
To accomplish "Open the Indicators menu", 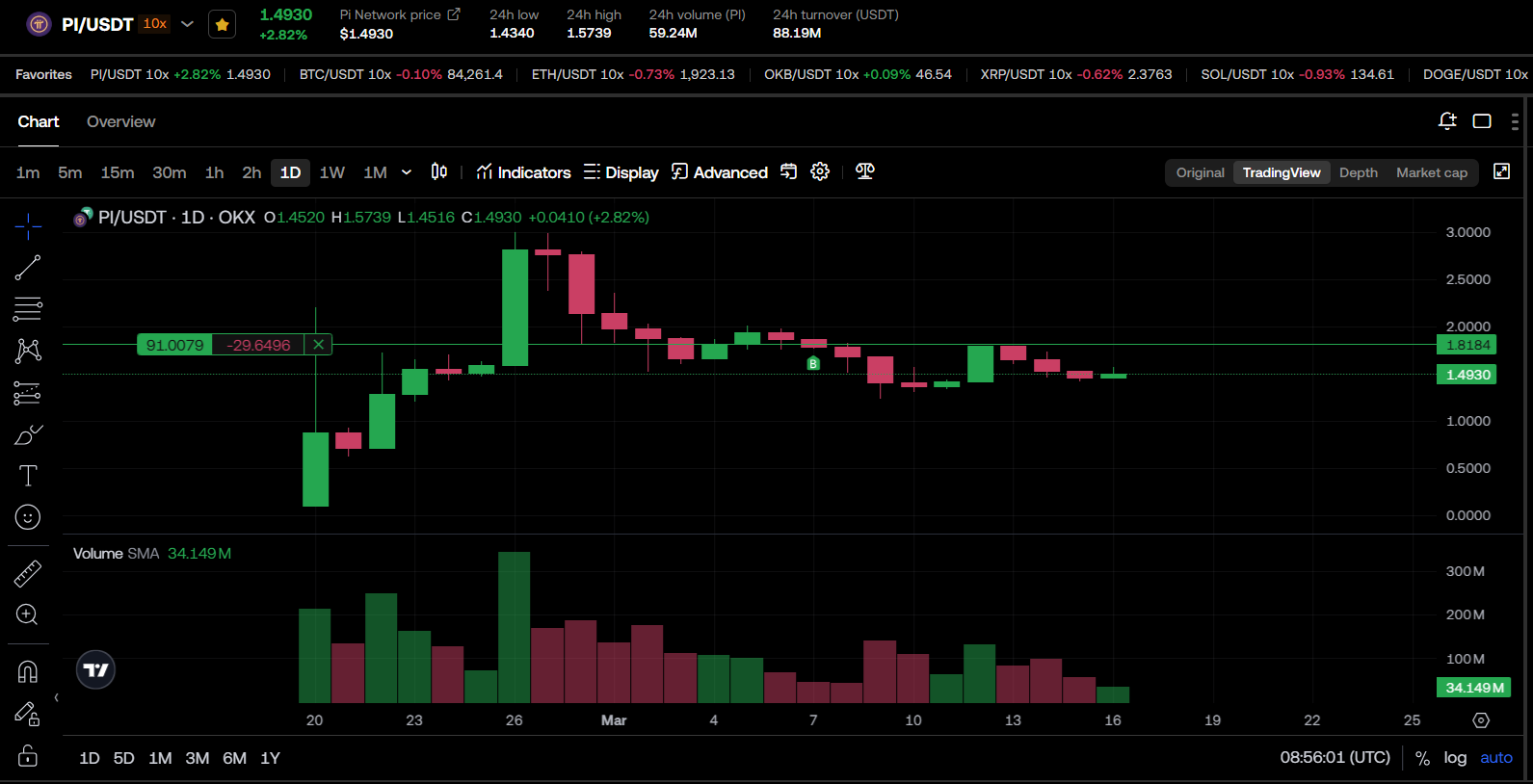I will pyautogui.click(x=523, y=172).
